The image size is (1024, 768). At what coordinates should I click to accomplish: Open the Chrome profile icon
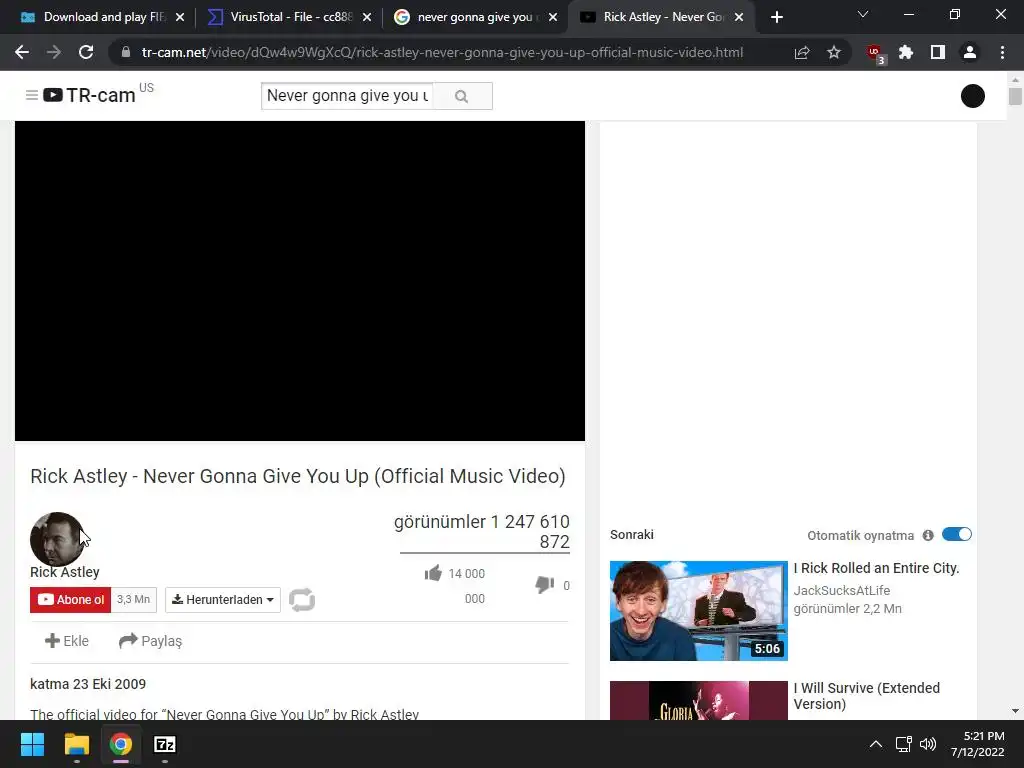[970, 52]
